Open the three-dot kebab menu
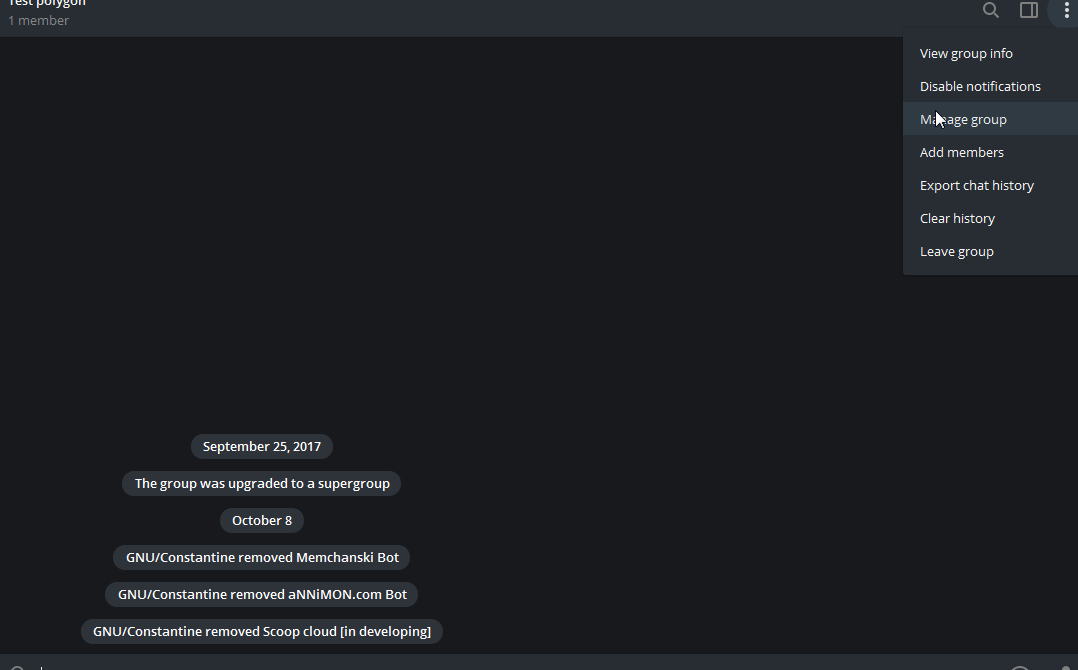This screenshot has width=1078, height=670. point(1066,10)
